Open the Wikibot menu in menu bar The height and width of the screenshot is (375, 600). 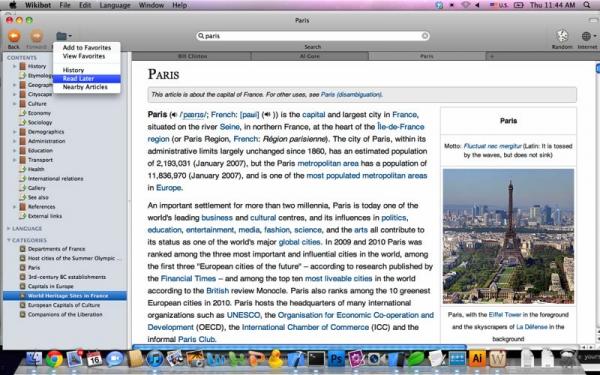(x=39, y=5)
